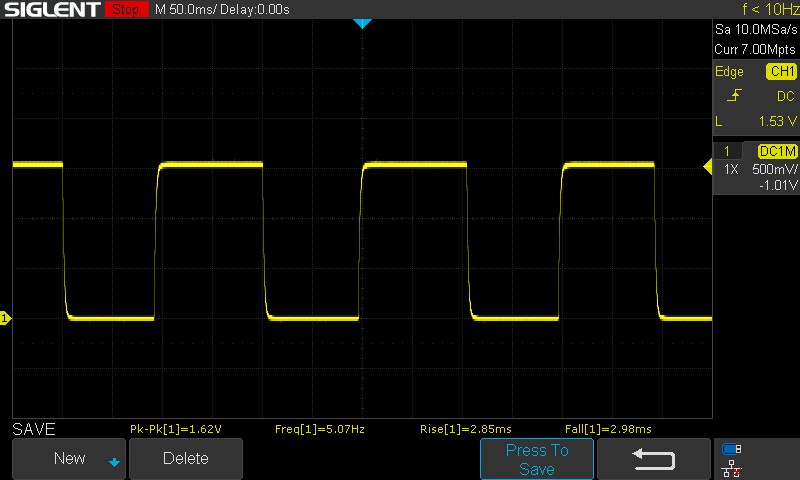Click the USB device status icon
Screen dimensions: 800x480
[x=732, y=449]
